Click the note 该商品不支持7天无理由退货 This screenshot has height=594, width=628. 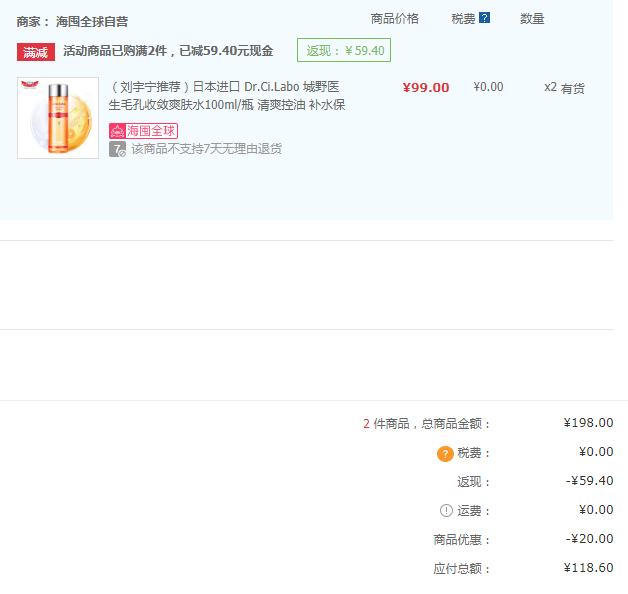tap(207, 149)
